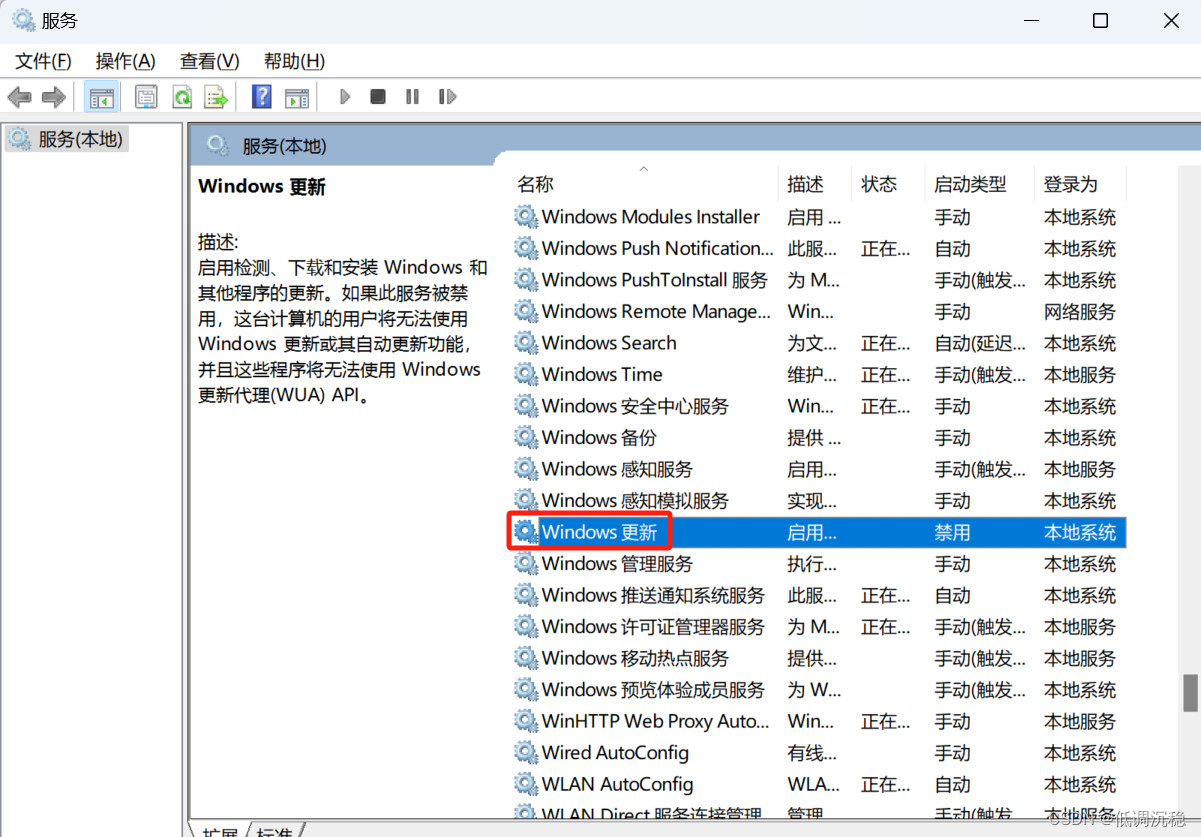Click 正在... status in WLAN AutoConfig row
The width and height of the screenshot is (1201, 837).
(885, 784)
